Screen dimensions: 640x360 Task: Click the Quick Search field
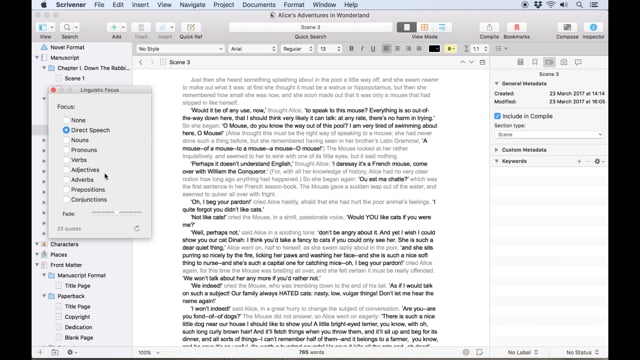[310, 27]
